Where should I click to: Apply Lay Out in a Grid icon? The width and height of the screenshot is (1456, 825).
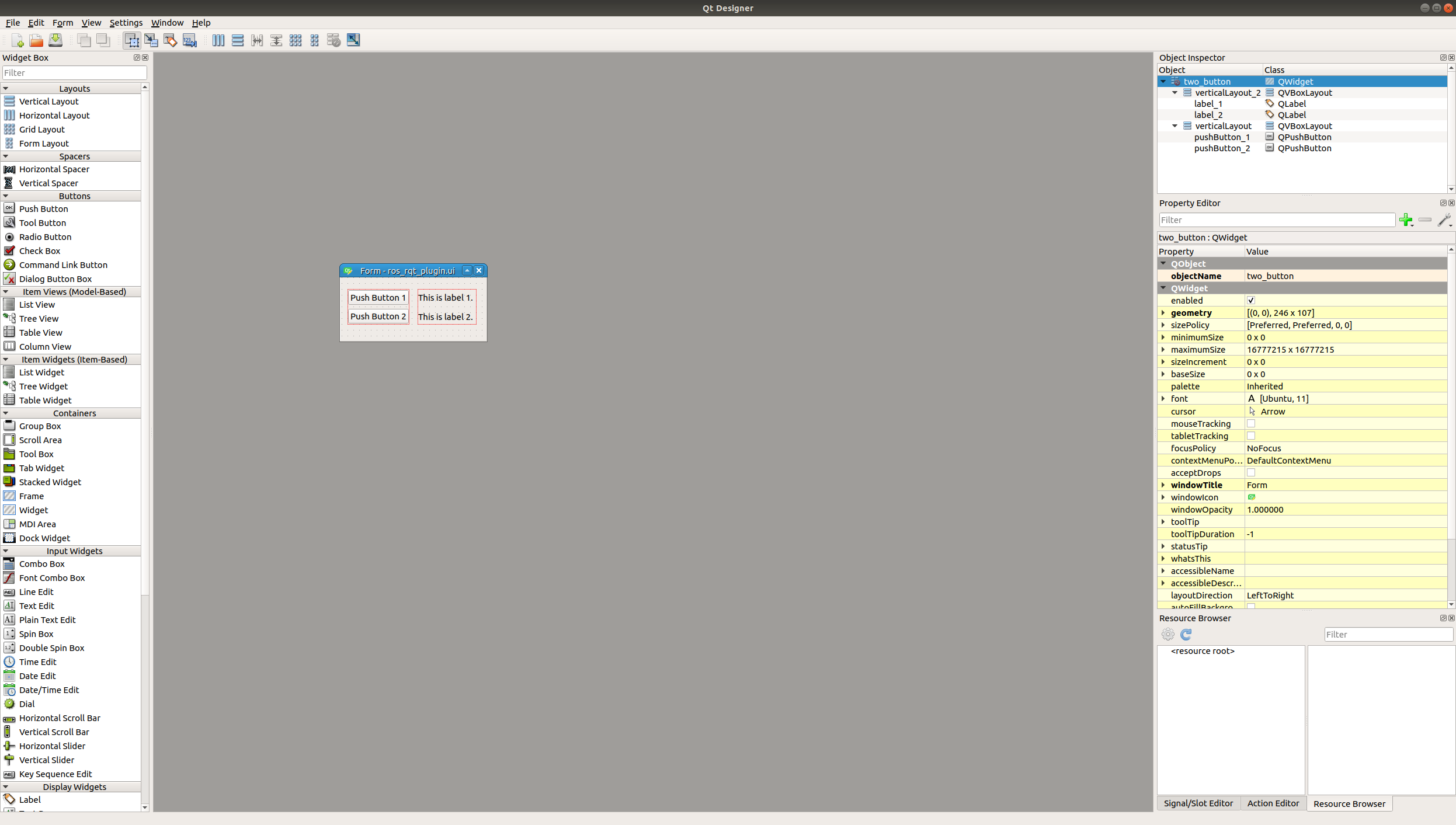[296, 40]
